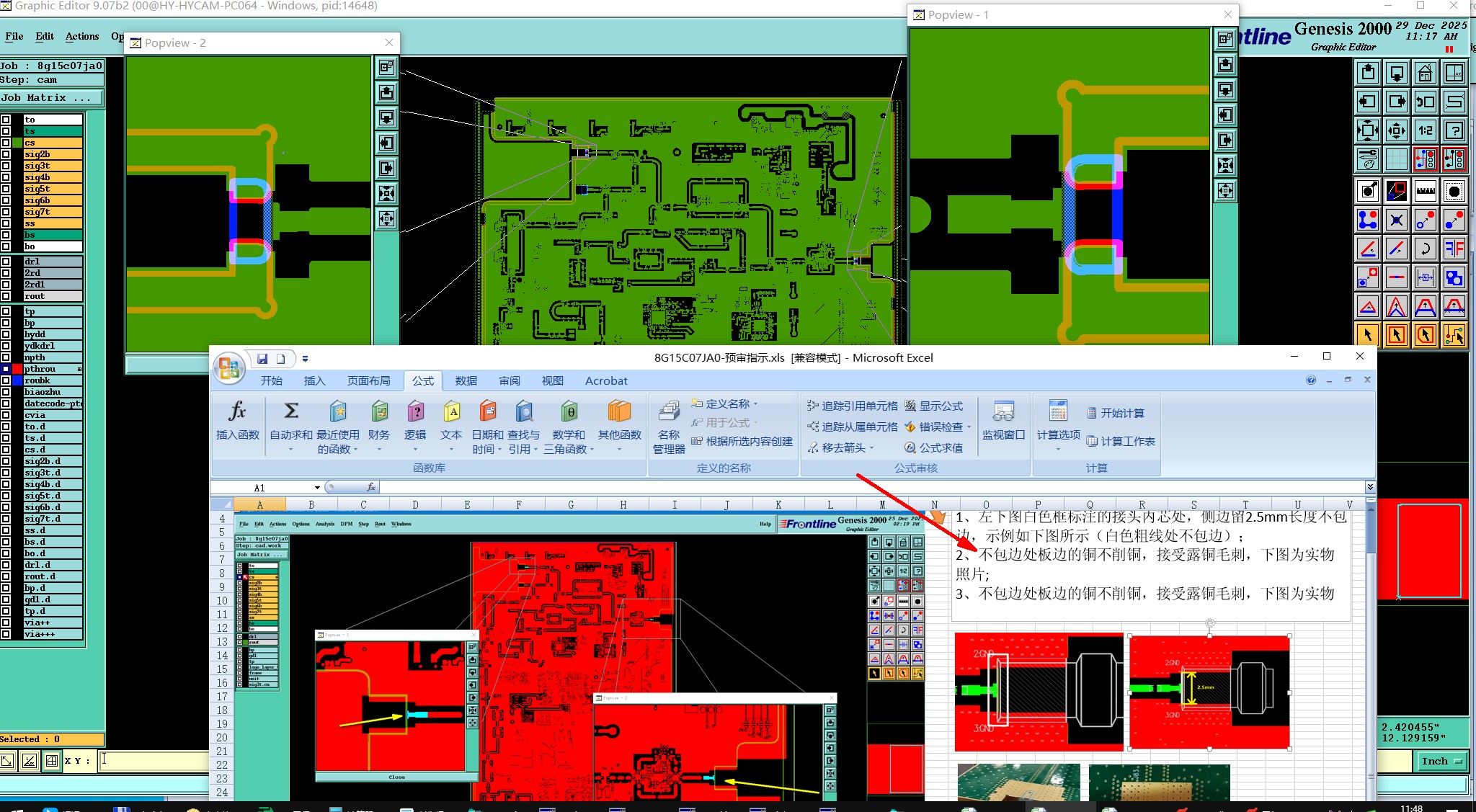Open the Inch units dropdown
This screenshot has width=1476, height=812.
[x=1442, y=761]
